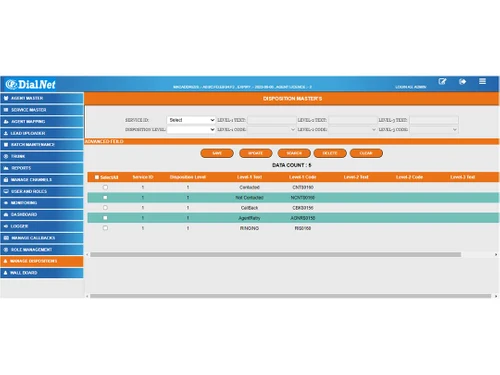Click the Manage Channels sidebar icon

pos(6,180)
